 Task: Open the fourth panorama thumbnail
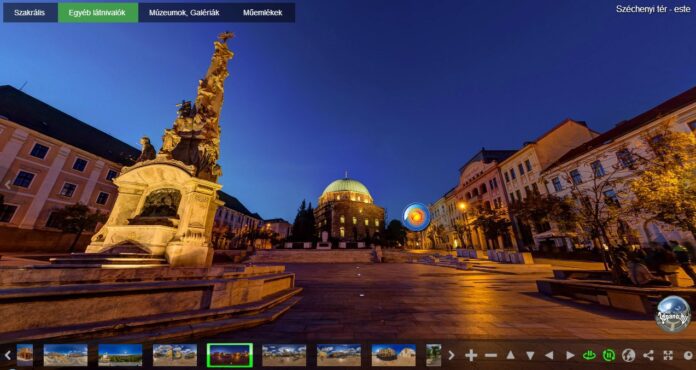pos(175,355)
